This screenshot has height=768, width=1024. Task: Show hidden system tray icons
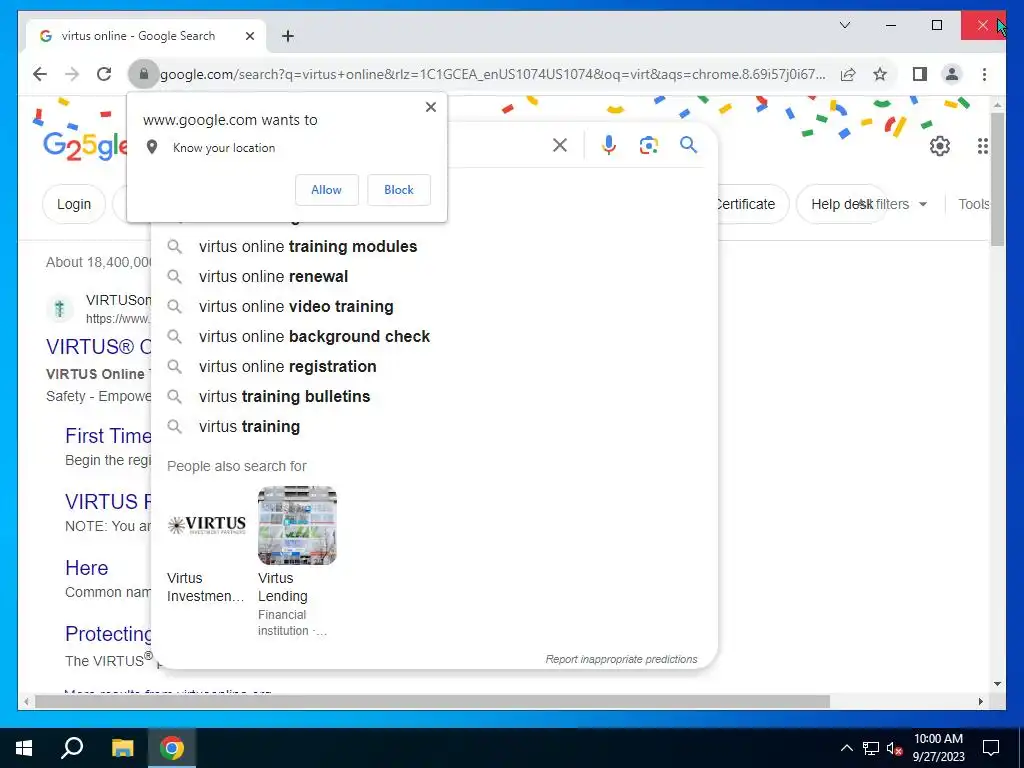point(846,748)
